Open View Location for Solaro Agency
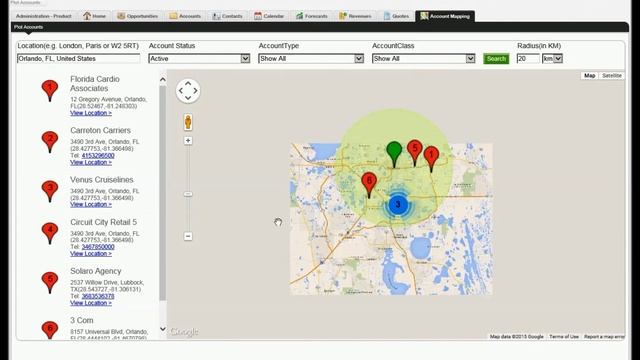Viewport: 640px width, 360px height. [x=91, y=303]
